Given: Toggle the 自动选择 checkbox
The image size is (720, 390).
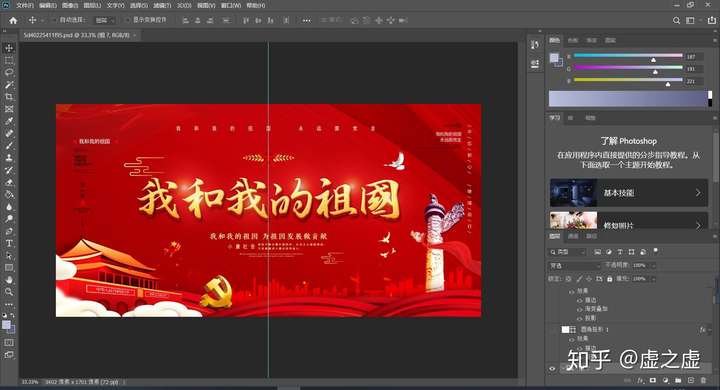Looking at the screenshot, I should [55, 20].
